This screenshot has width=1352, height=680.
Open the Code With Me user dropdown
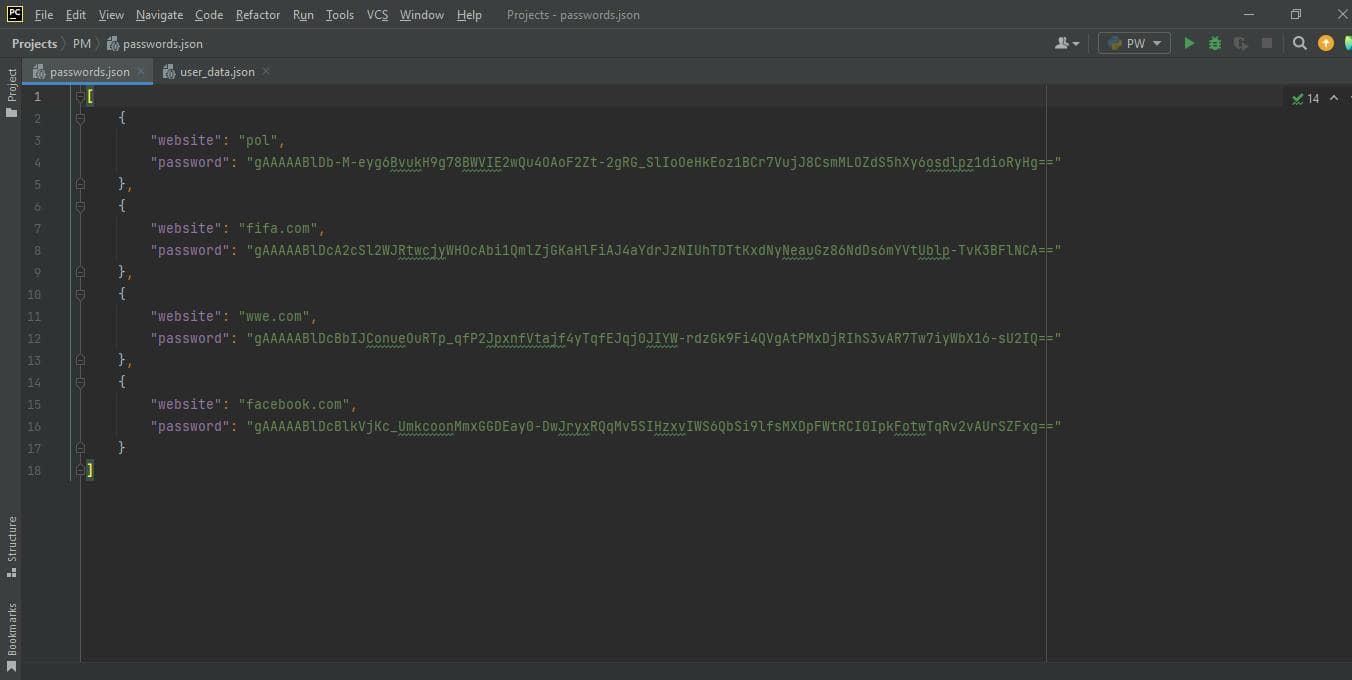click(1067, 43)
